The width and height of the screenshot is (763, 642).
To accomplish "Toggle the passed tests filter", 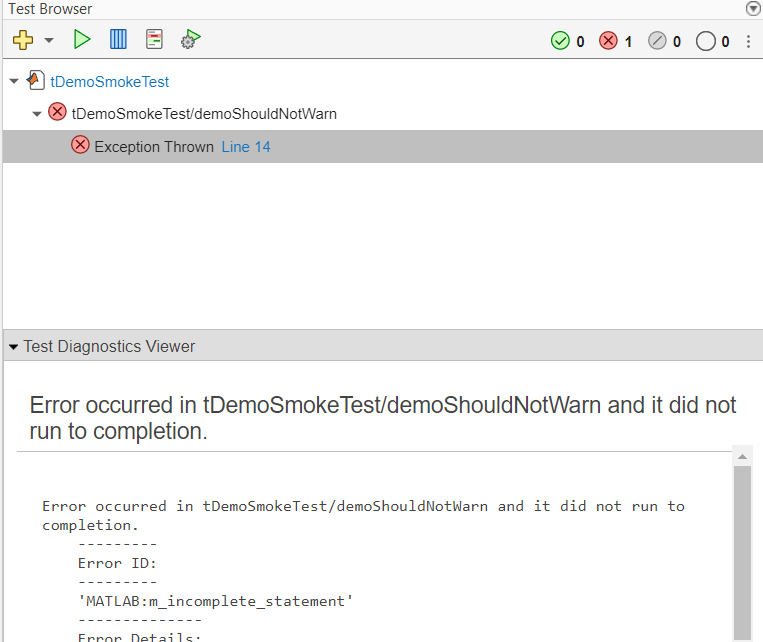I will (560, 41).
